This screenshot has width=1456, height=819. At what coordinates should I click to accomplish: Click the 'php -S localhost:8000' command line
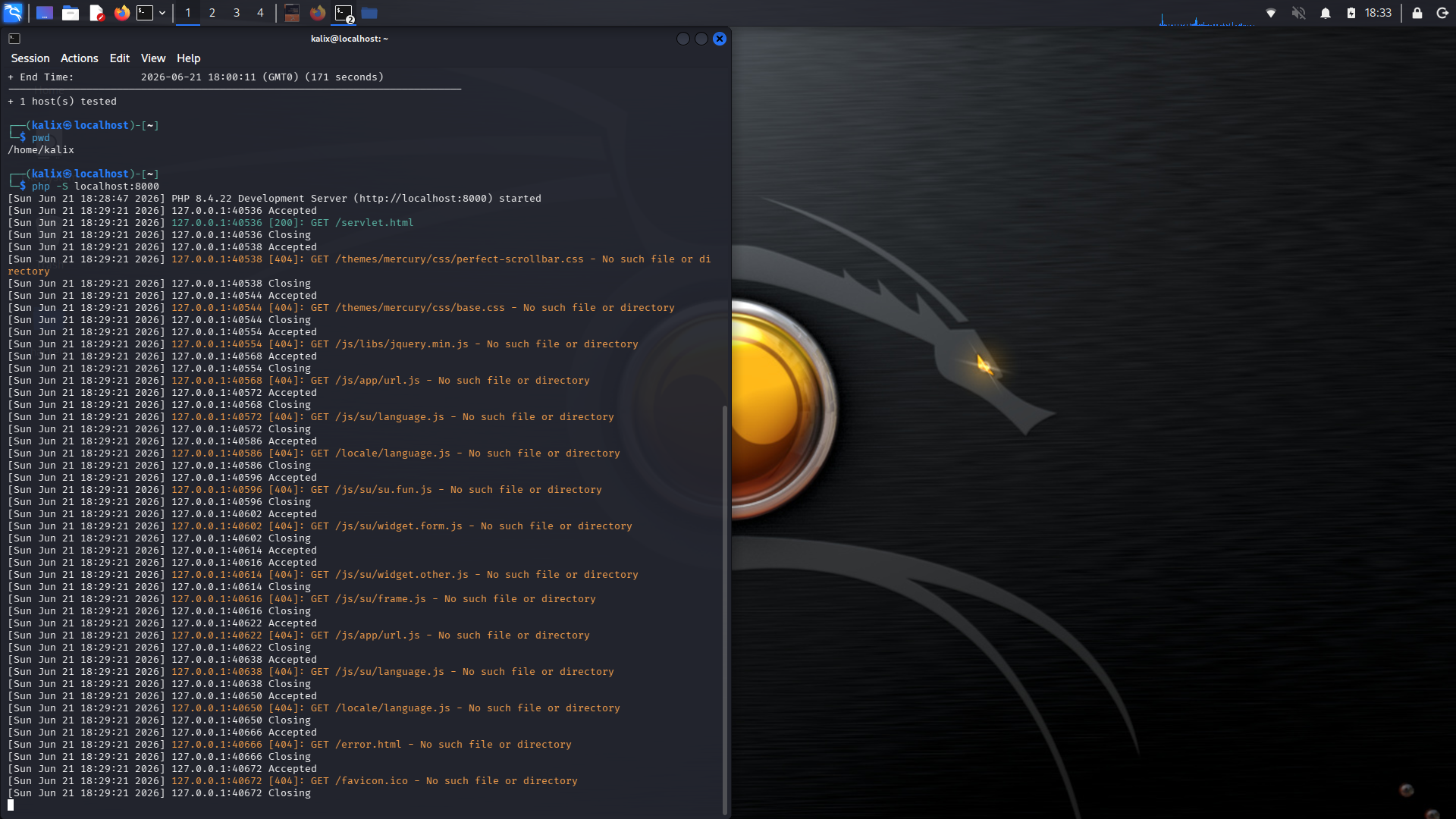tap(96, 187)
